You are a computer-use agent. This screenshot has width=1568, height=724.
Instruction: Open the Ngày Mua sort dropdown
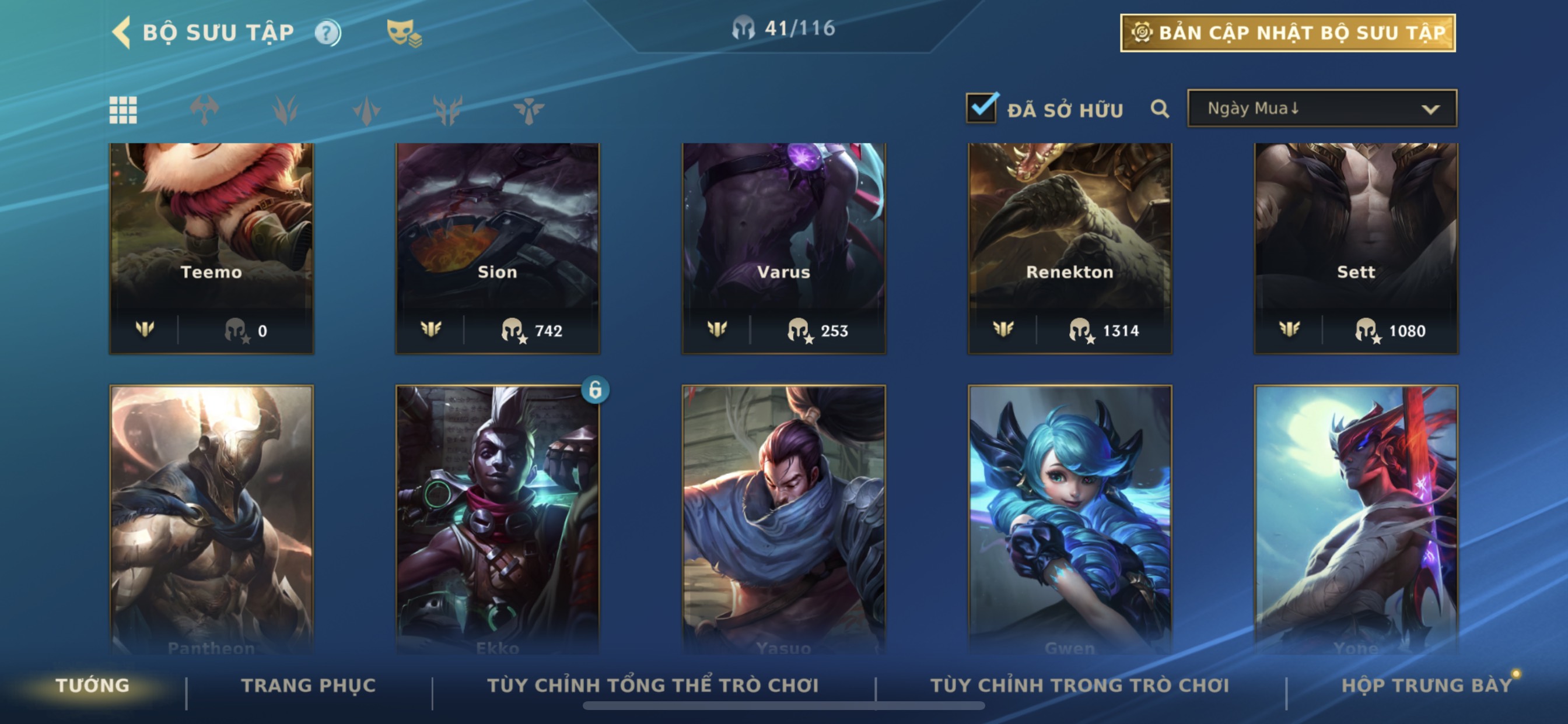[x=1322, y=108]
